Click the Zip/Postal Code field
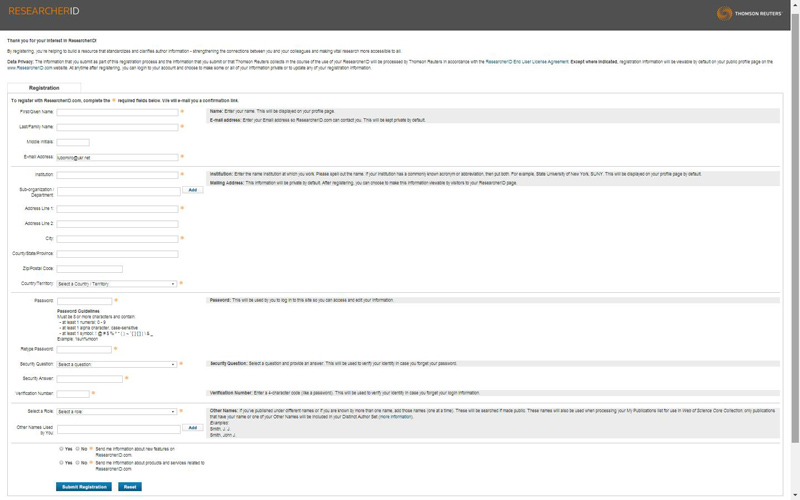This screenshot has width=800, height=500. point(89,269)
